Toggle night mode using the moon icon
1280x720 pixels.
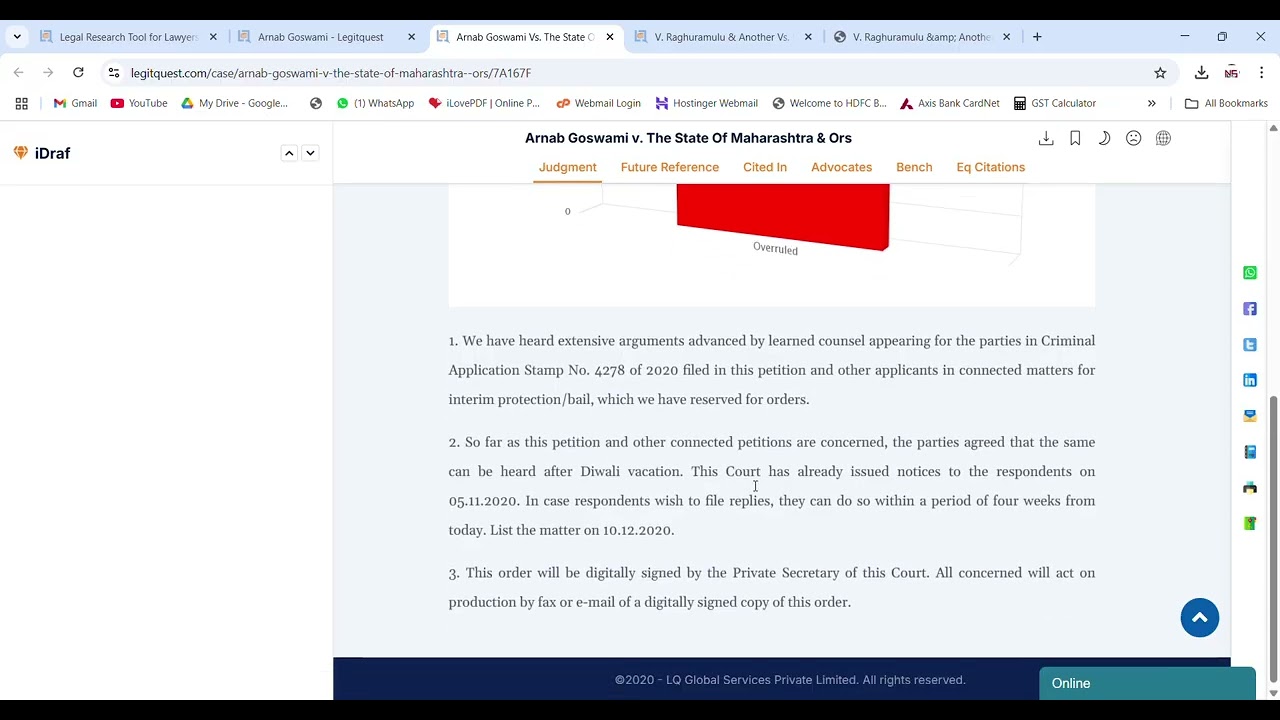[x=1104, y=138]
